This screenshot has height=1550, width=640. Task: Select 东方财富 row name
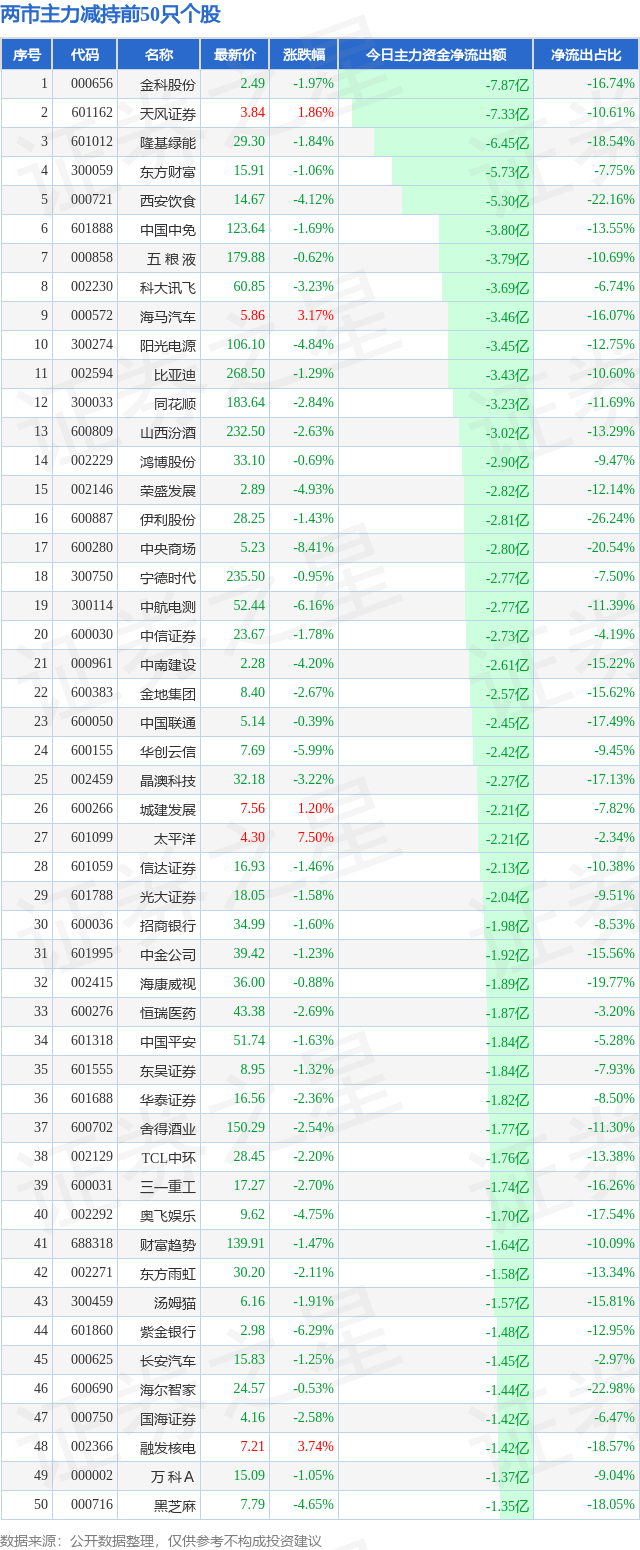coord(168,172)
